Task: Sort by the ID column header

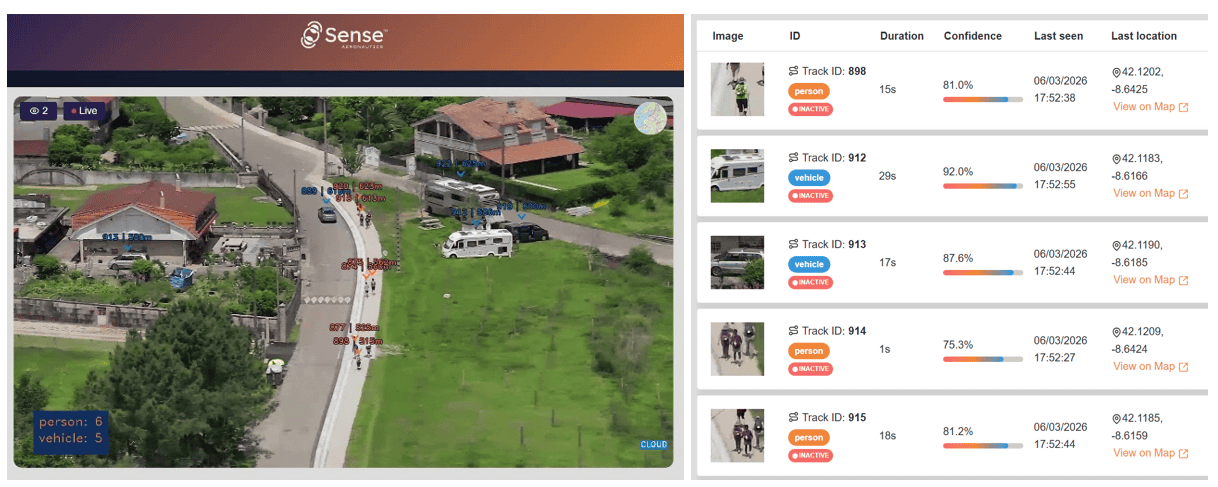Action: tap(795, 36)
